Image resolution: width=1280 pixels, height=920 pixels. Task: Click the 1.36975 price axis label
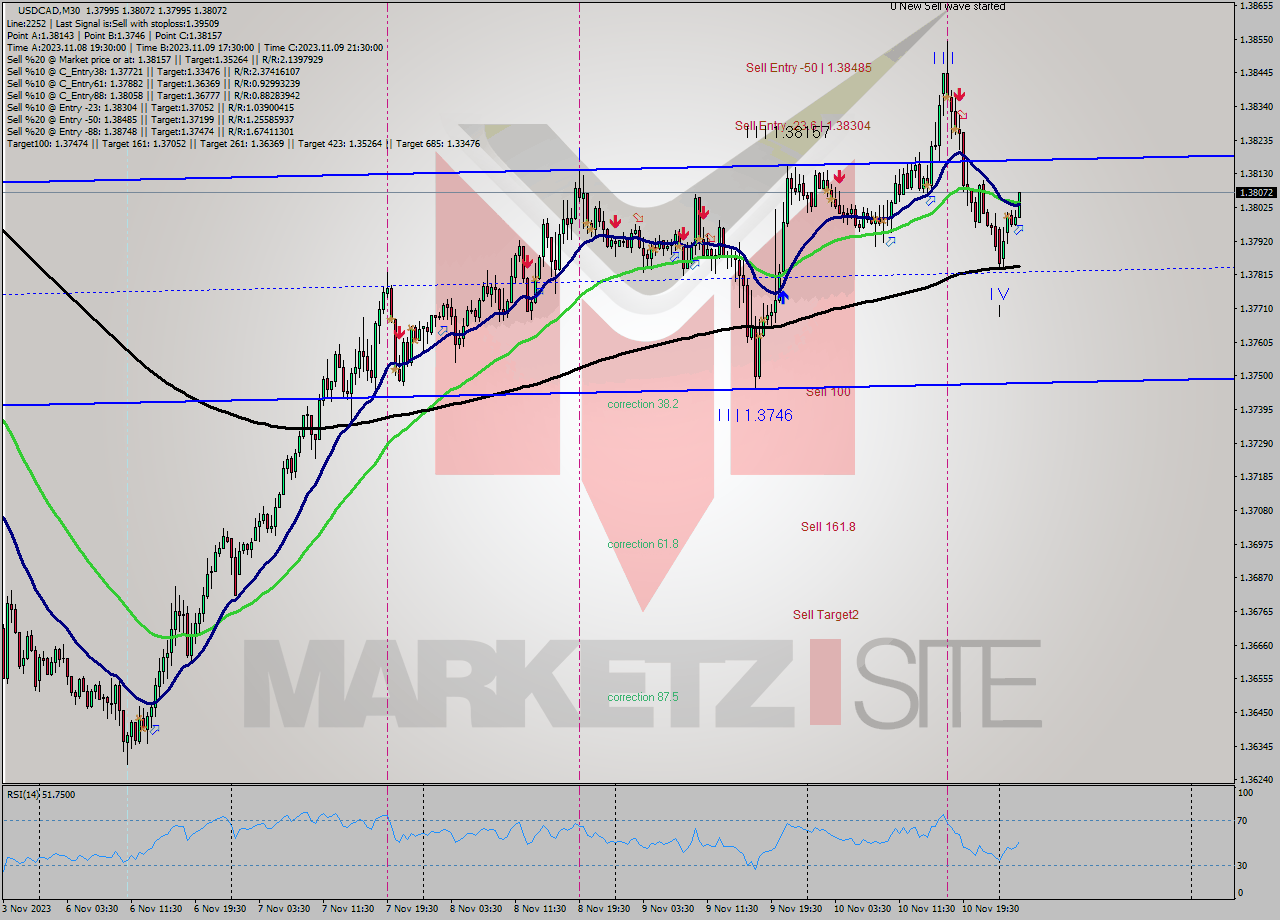[1256, 545]
